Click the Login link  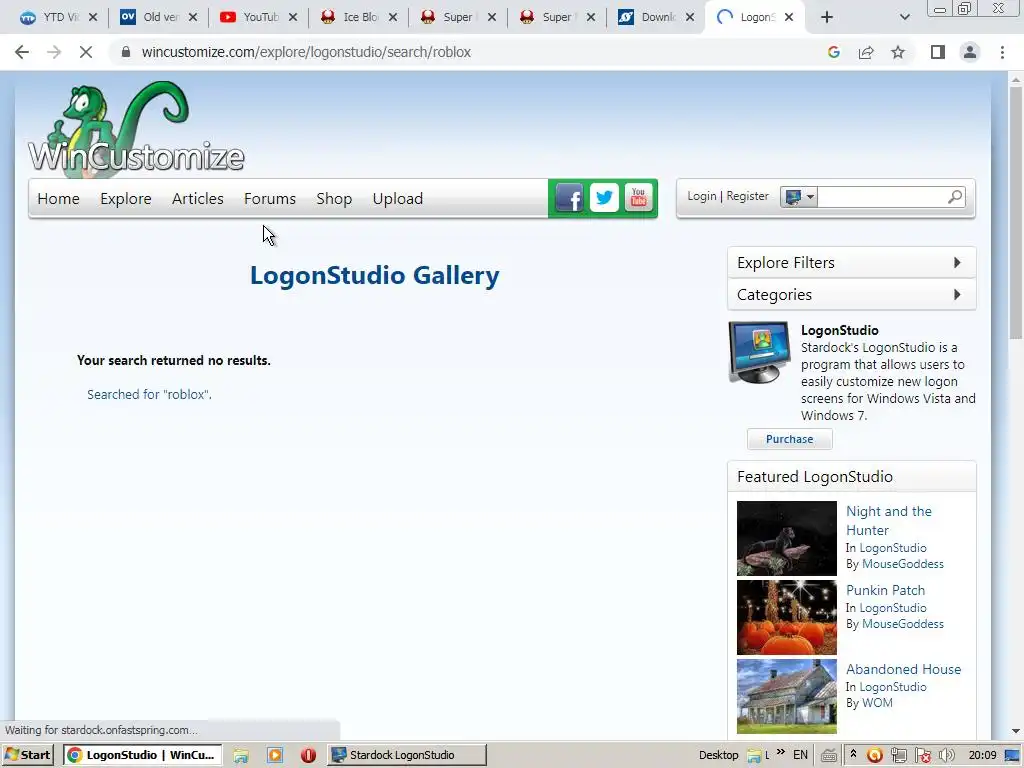pyautogui.click(x=701, y=196)
